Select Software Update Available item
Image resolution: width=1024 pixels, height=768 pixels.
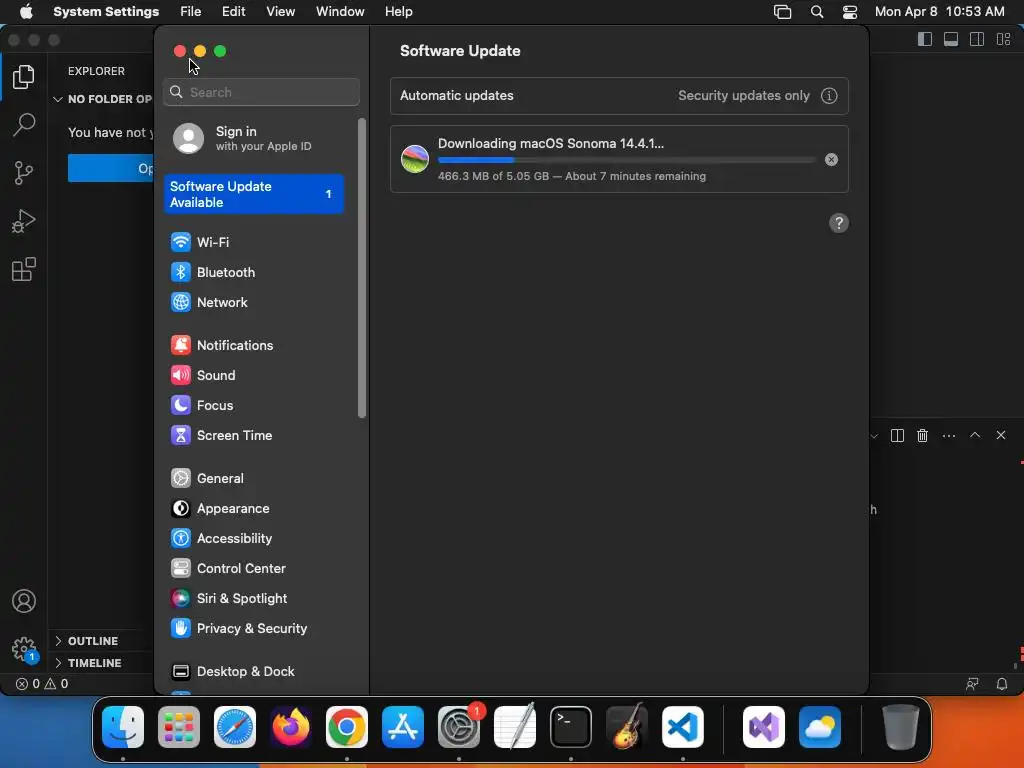[253, 194]
